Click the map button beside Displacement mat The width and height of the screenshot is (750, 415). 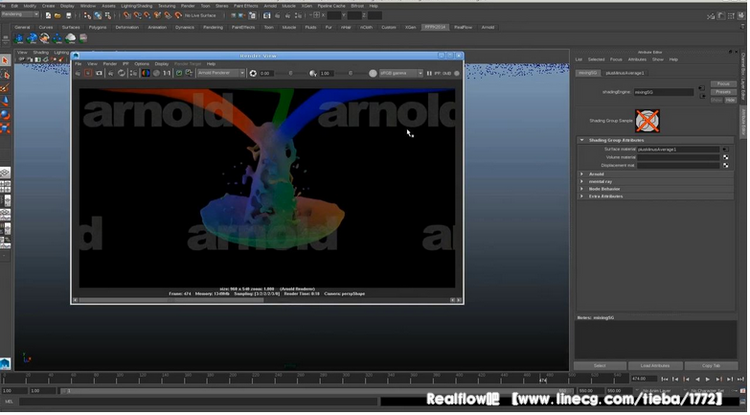pyautogui.click(x=726, y=165)
